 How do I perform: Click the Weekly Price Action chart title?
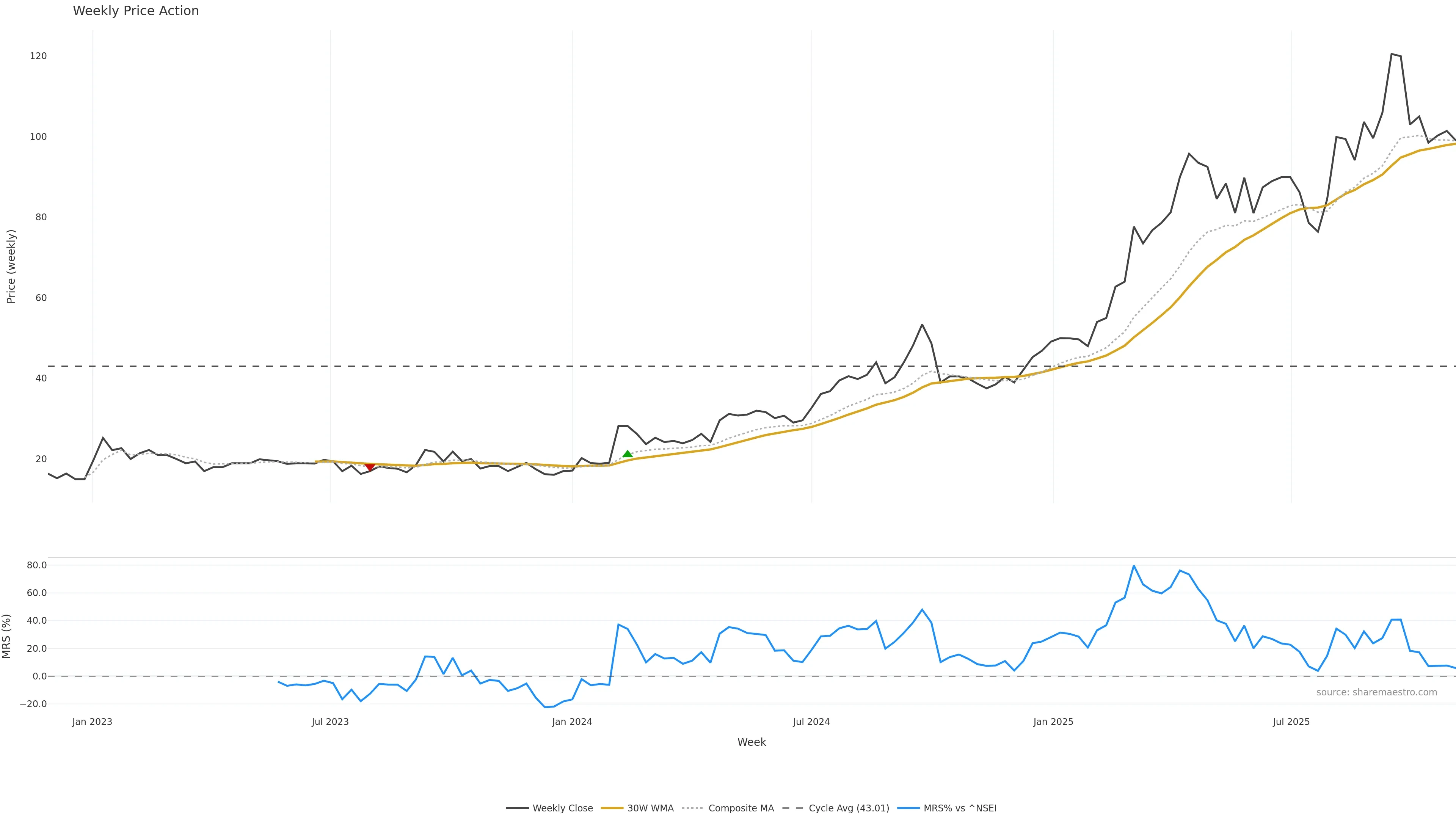(136, 11)
